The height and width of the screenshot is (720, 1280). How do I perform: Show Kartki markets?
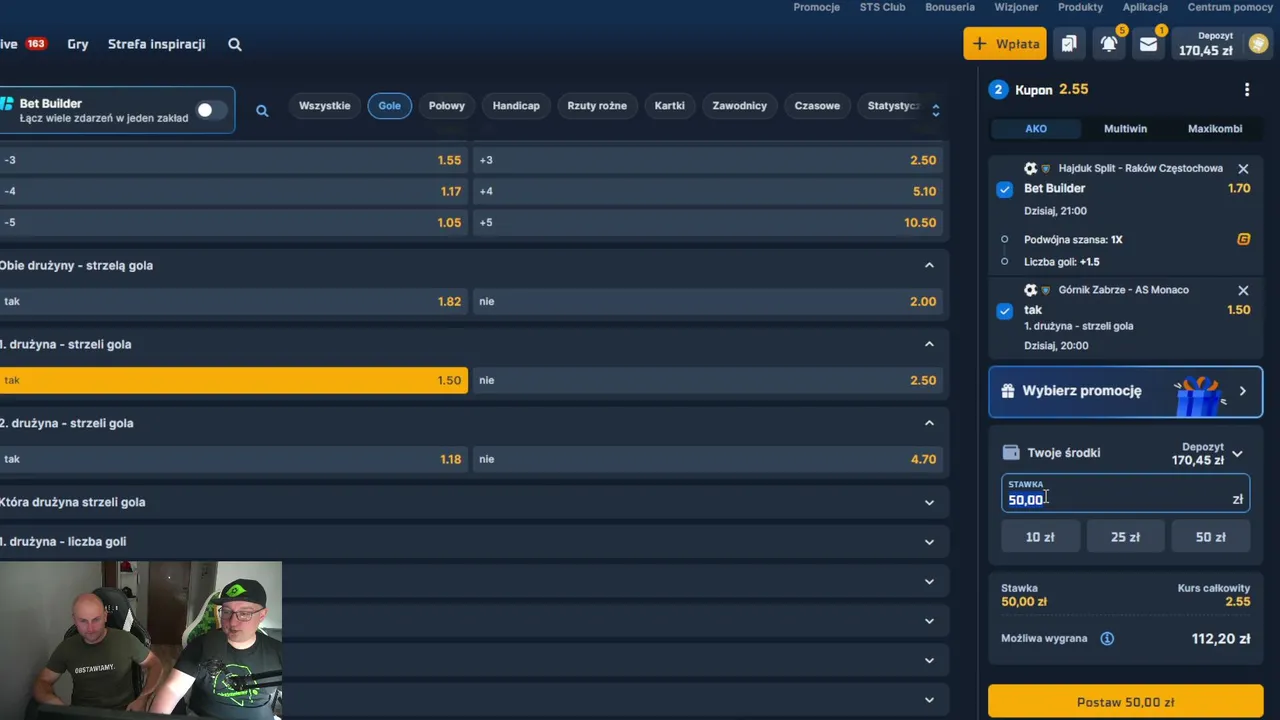point(670,106)
